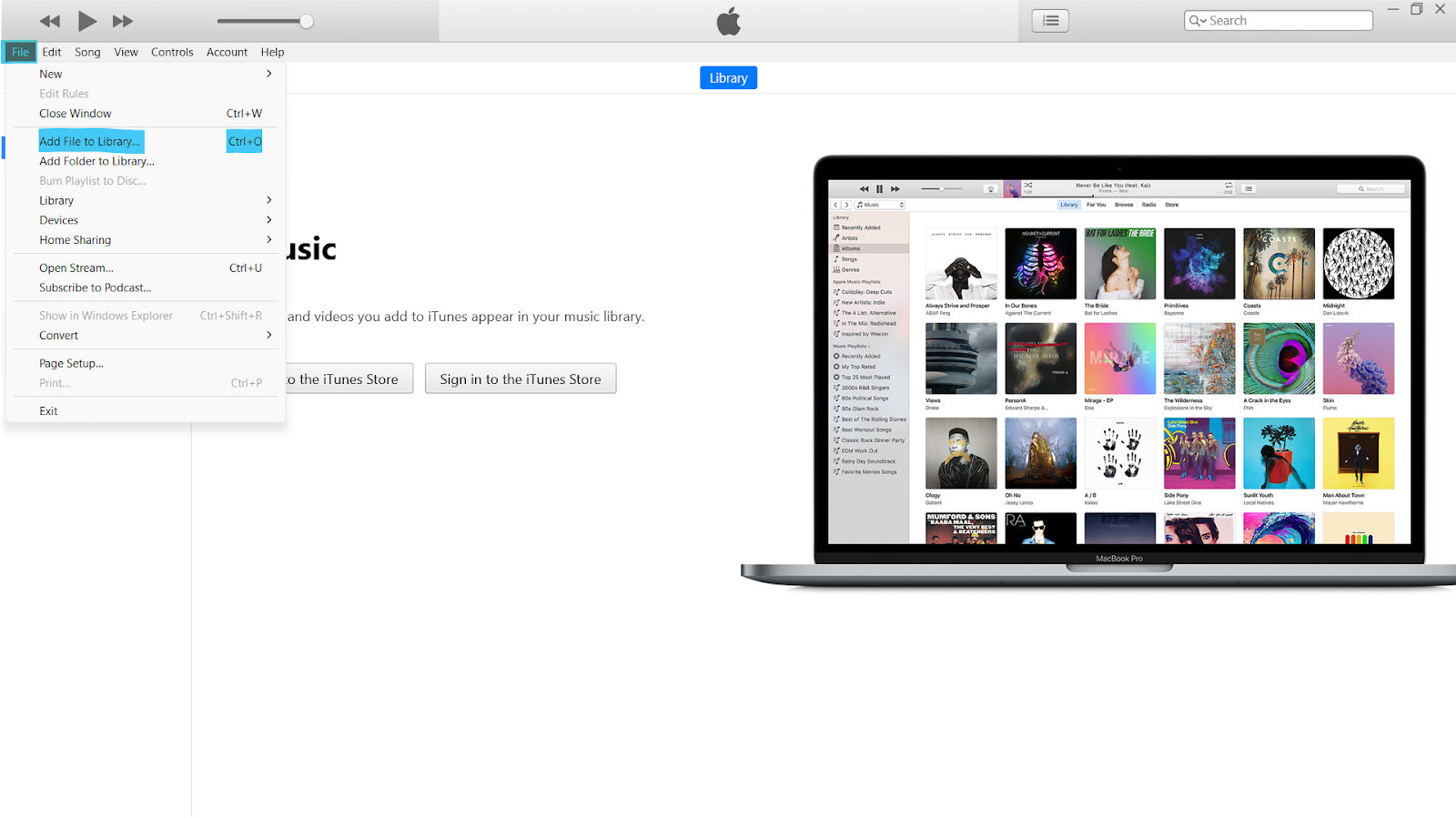Screen dimensions: 1456x818
Task: Click the Library tab button
Action: click(728, 78)
